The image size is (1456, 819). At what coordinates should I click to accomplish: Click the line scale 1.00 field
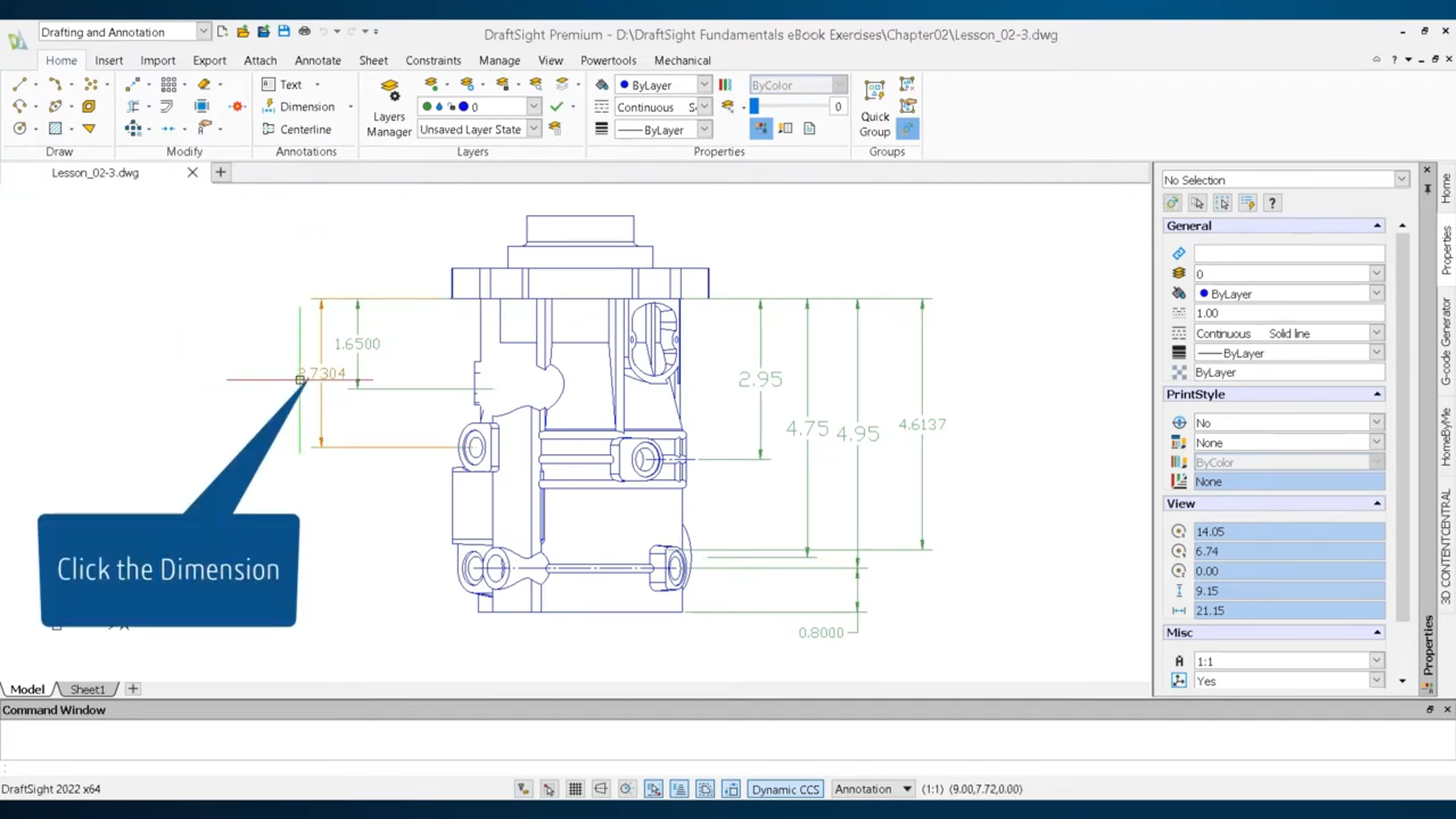tap(1288, 313)
